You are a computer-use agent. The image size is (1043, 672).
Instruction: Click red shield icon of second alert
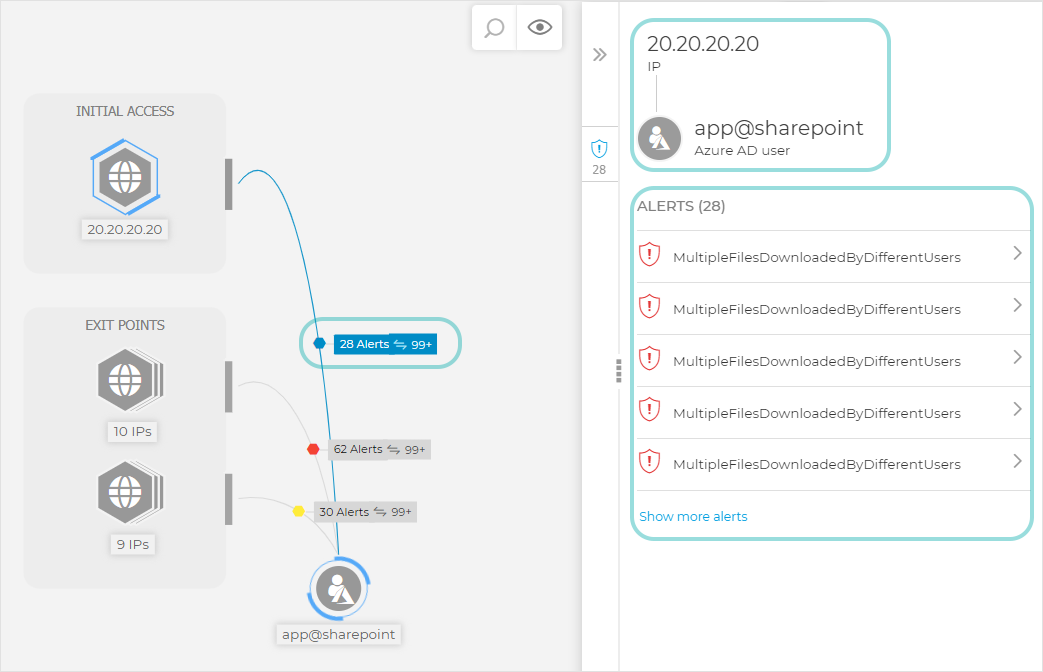coord(650,306)
